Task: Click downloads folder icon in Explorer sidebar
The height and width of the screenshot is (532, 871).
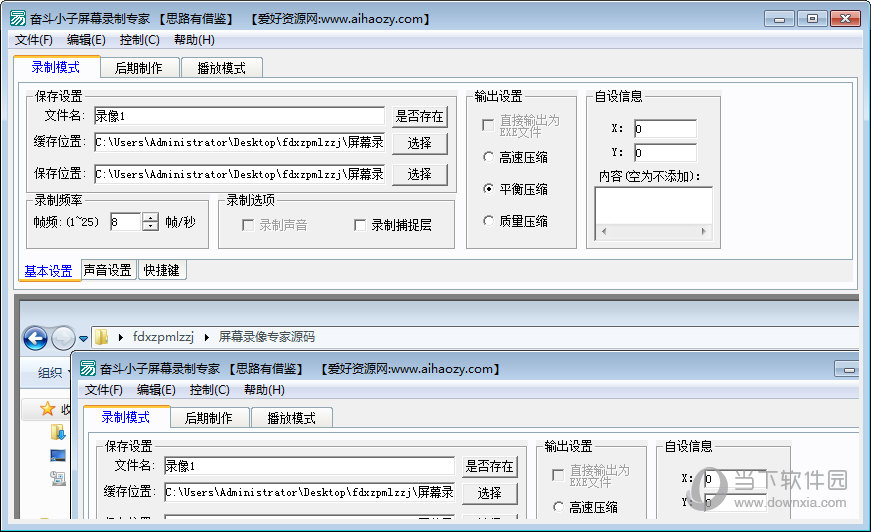Action: click(x=58, y=432)
